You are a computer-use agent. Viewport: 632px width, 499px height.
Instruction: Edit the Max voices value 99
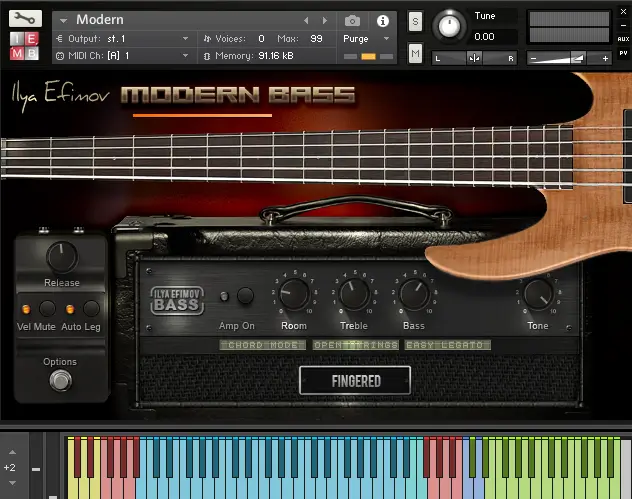tap(316, 39)
